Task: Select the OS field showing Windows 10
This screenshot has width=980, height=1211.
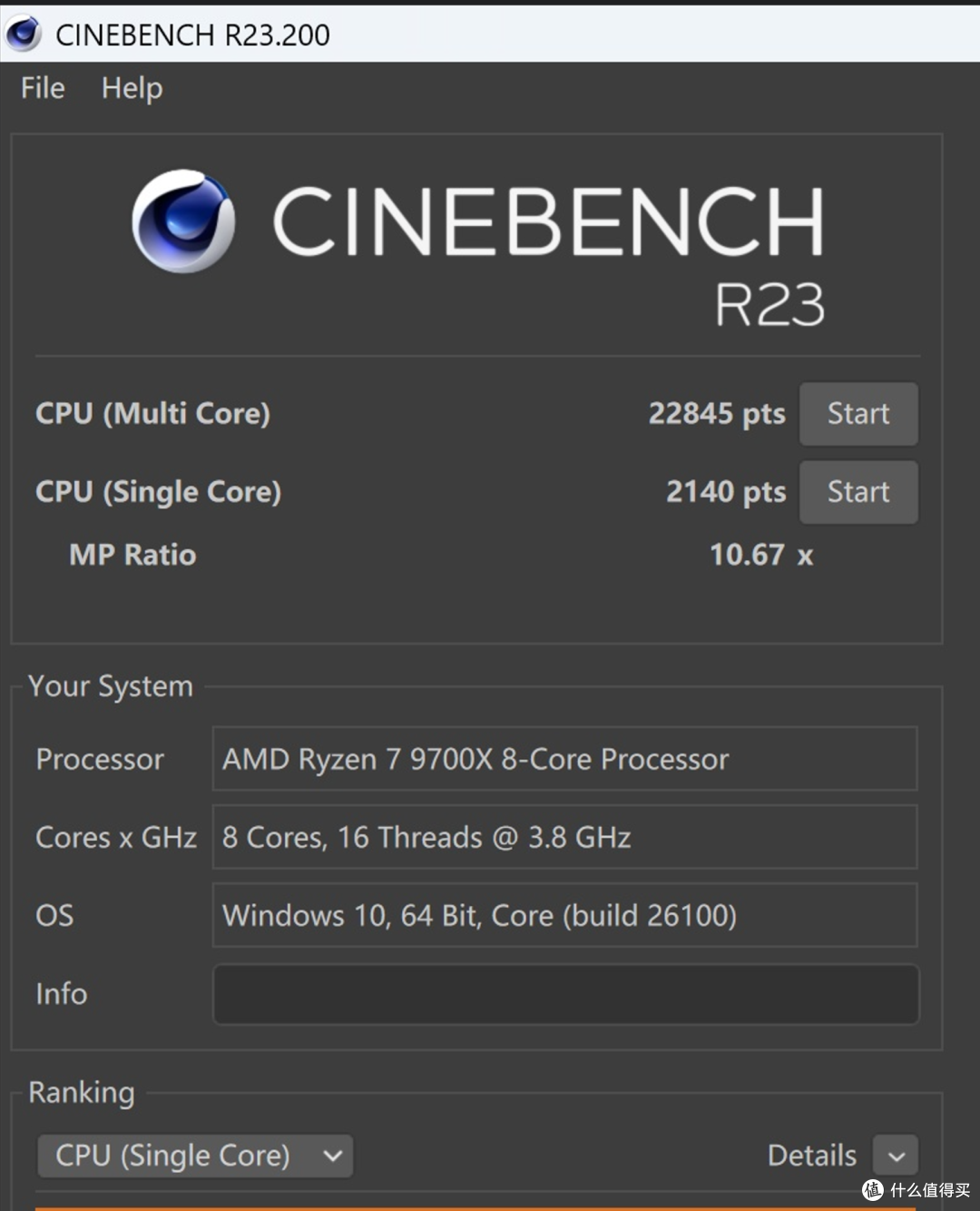Action: (564, 915)
